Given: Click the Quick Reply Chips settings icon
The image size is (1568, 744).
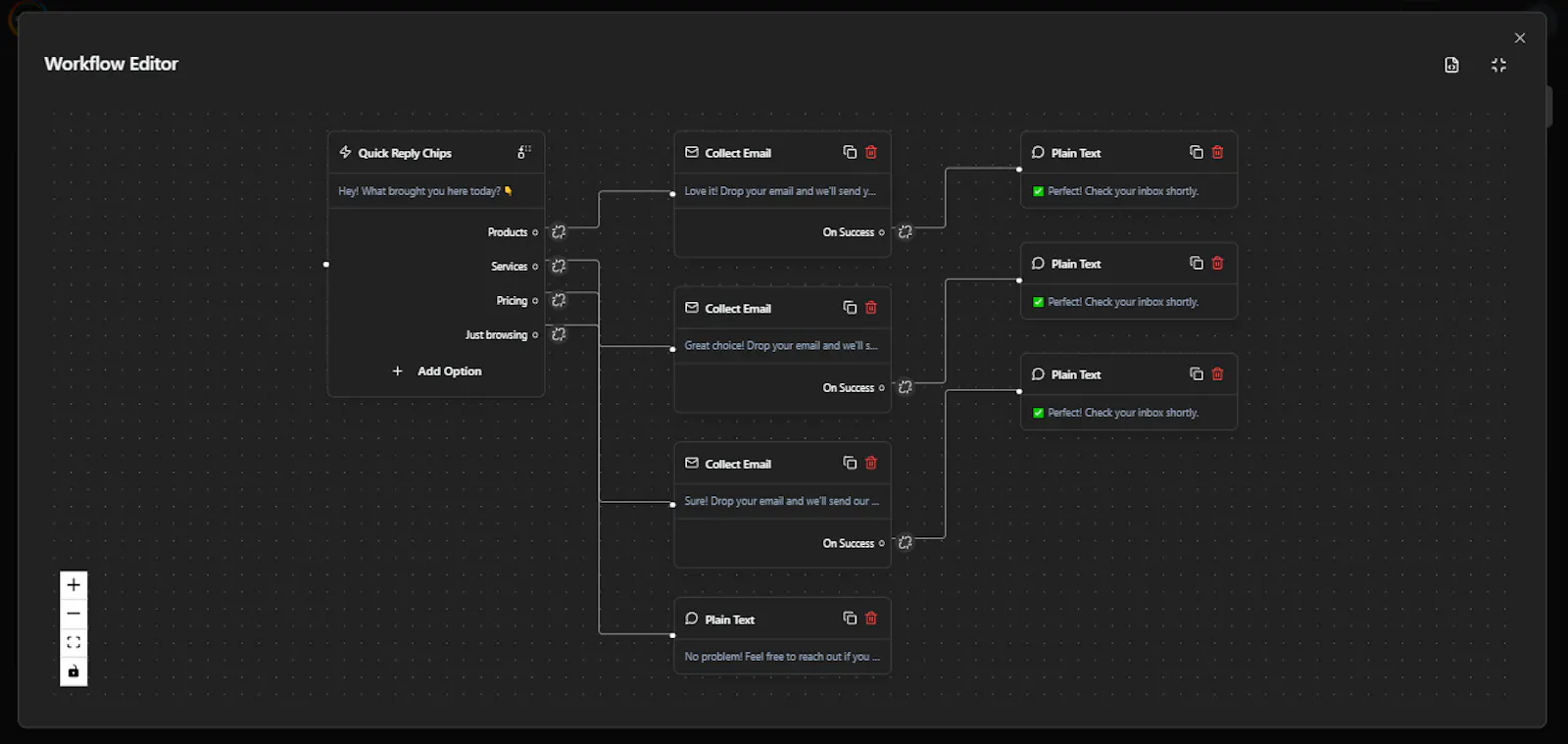Looking at the screenshot, I should click(x=524, y=152).
